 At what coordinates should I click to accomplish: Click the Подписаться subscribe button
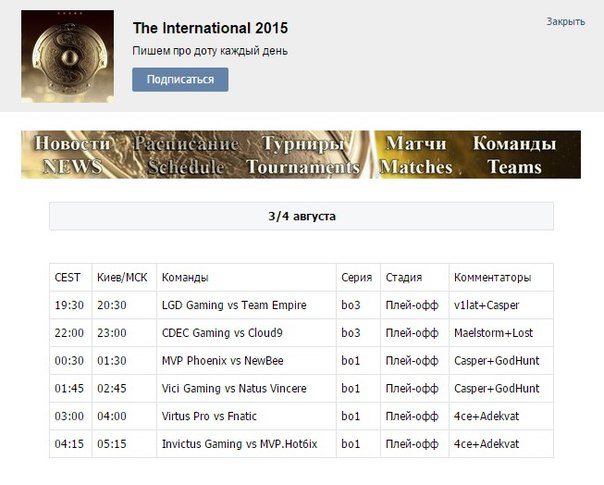tap(180, 80)
